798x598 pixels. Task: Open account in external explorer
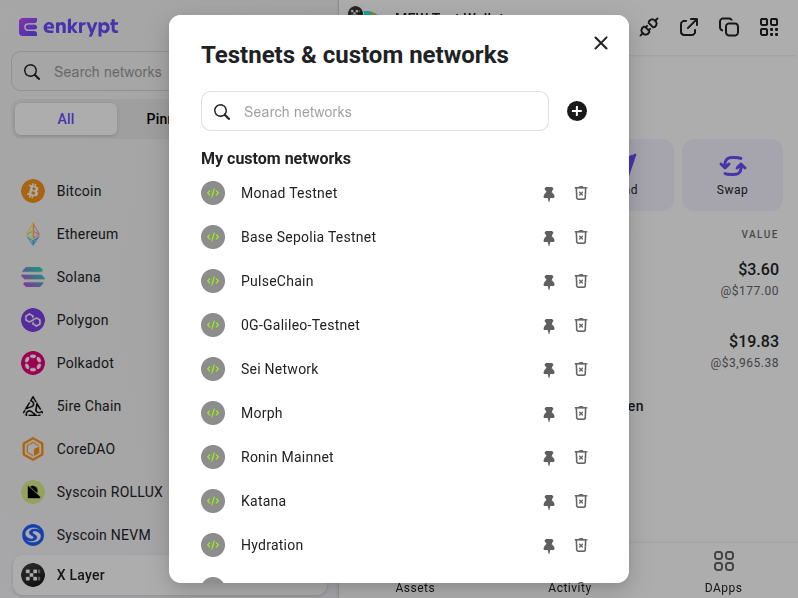click(689, 27)
